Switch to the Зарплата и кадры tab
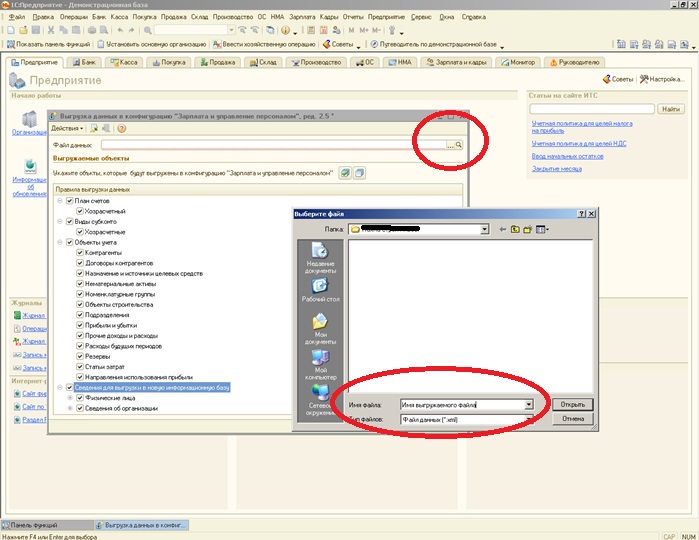 click(456, 62)
